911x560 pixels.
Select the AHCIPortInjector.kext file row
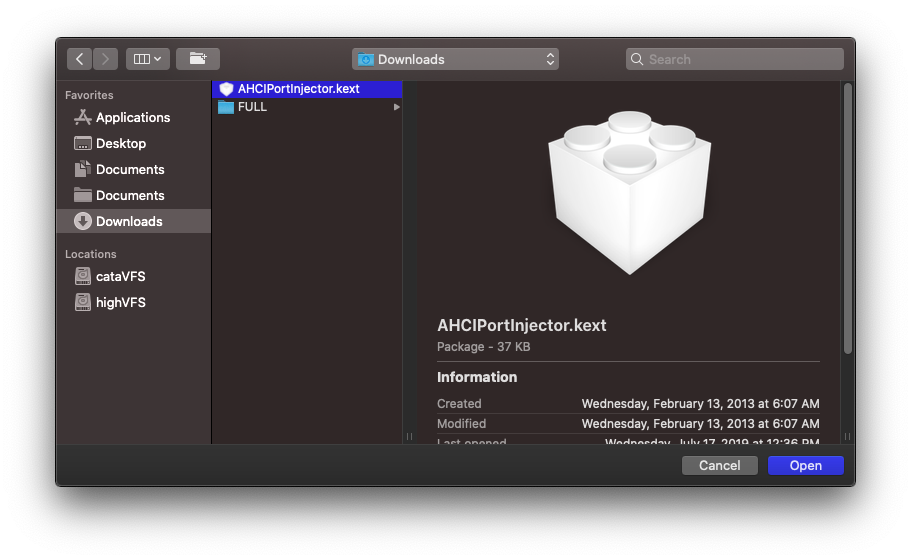click(307, 89)
